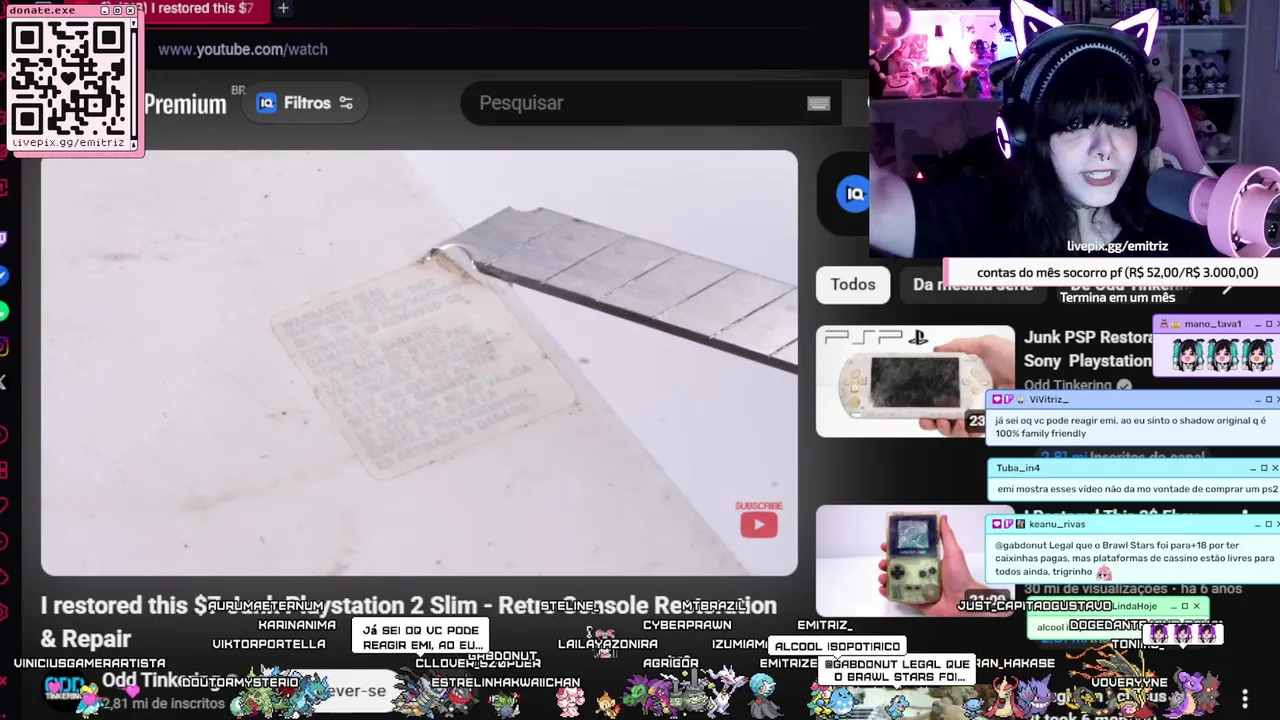Open the Twitch icon in left sidebar
Image resolution: width=1280 pixels, height=720 pixels.
[x=3, y=239]
